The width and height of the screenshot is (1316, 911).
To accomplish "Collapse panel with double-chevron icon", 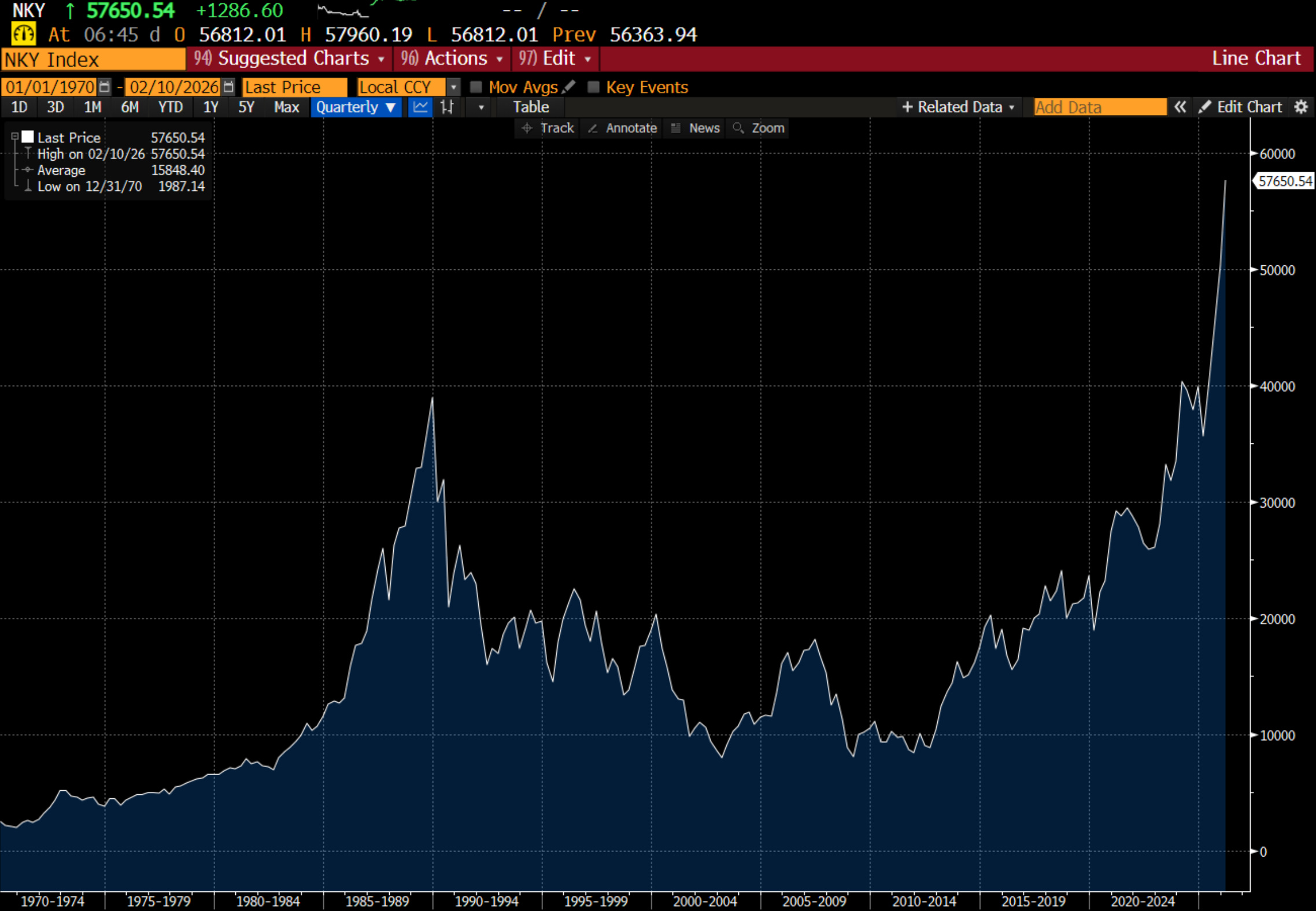I will [1180, 107].
